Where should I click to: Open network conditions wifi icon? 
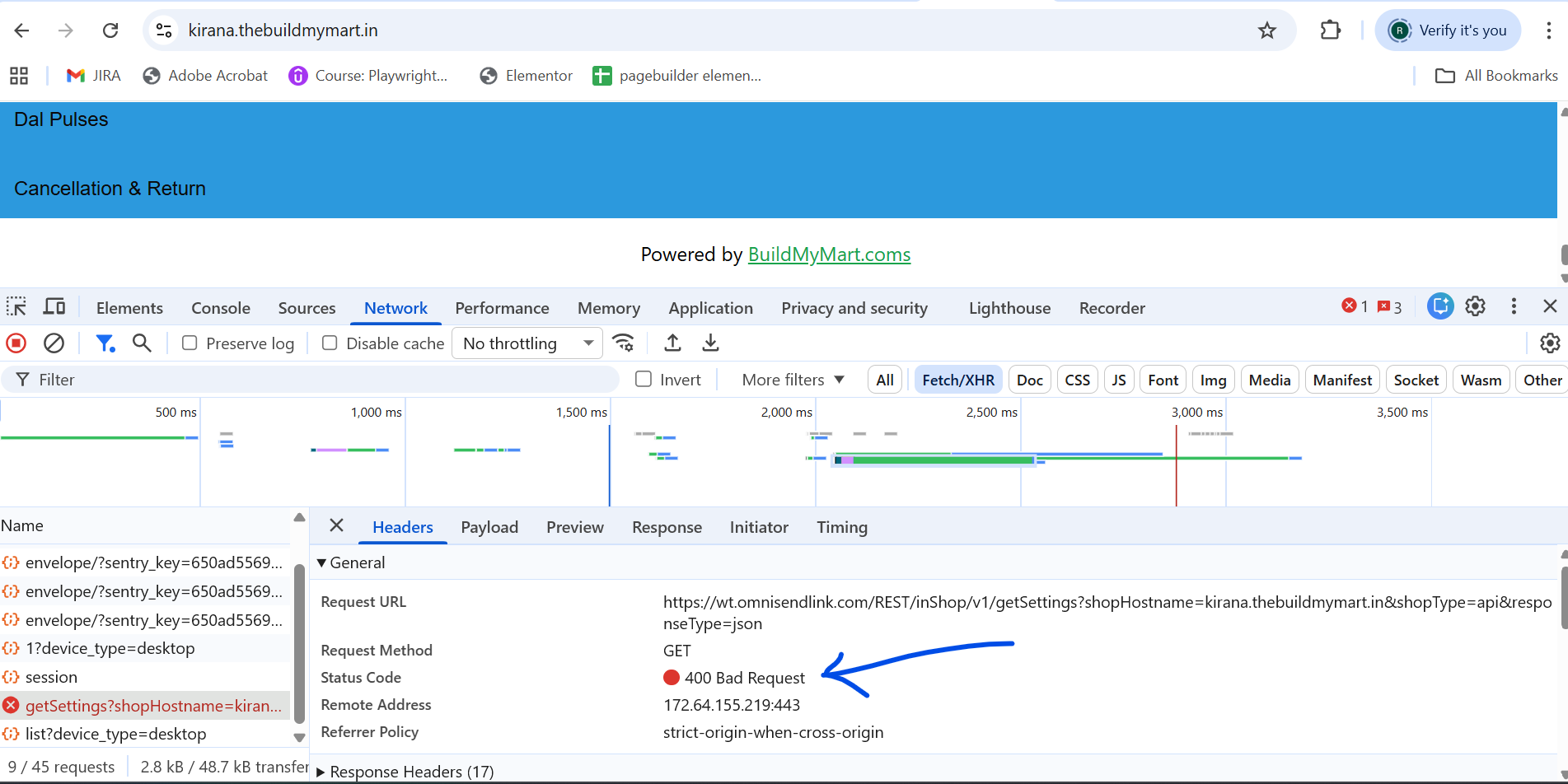(x=624, y=343)
